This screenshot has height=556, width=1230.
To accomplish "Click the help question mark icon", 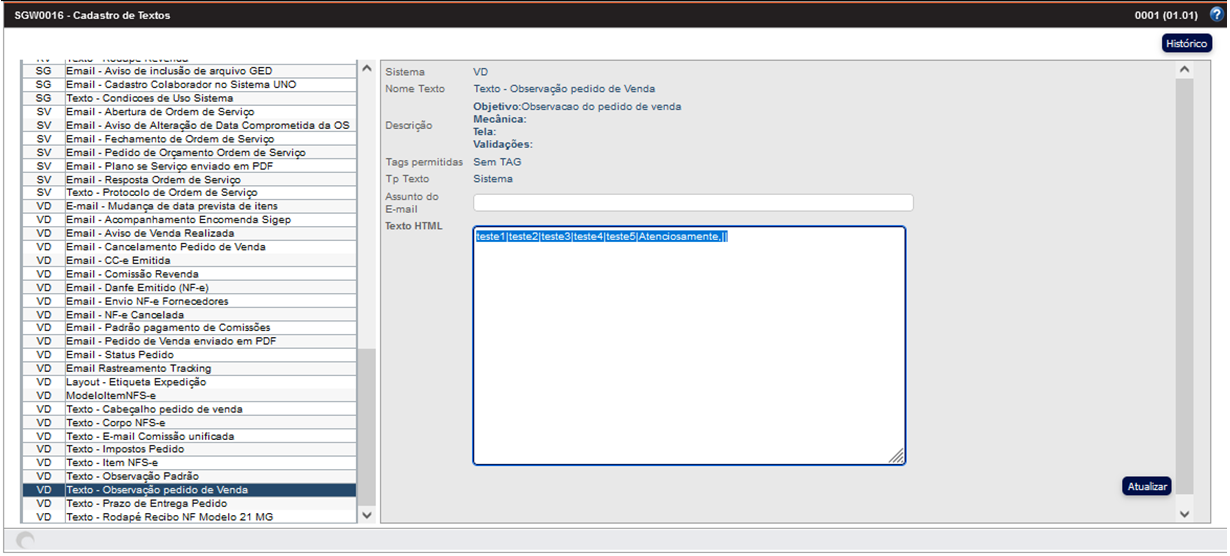I will pyautogui.click(x=1216, y=15).
